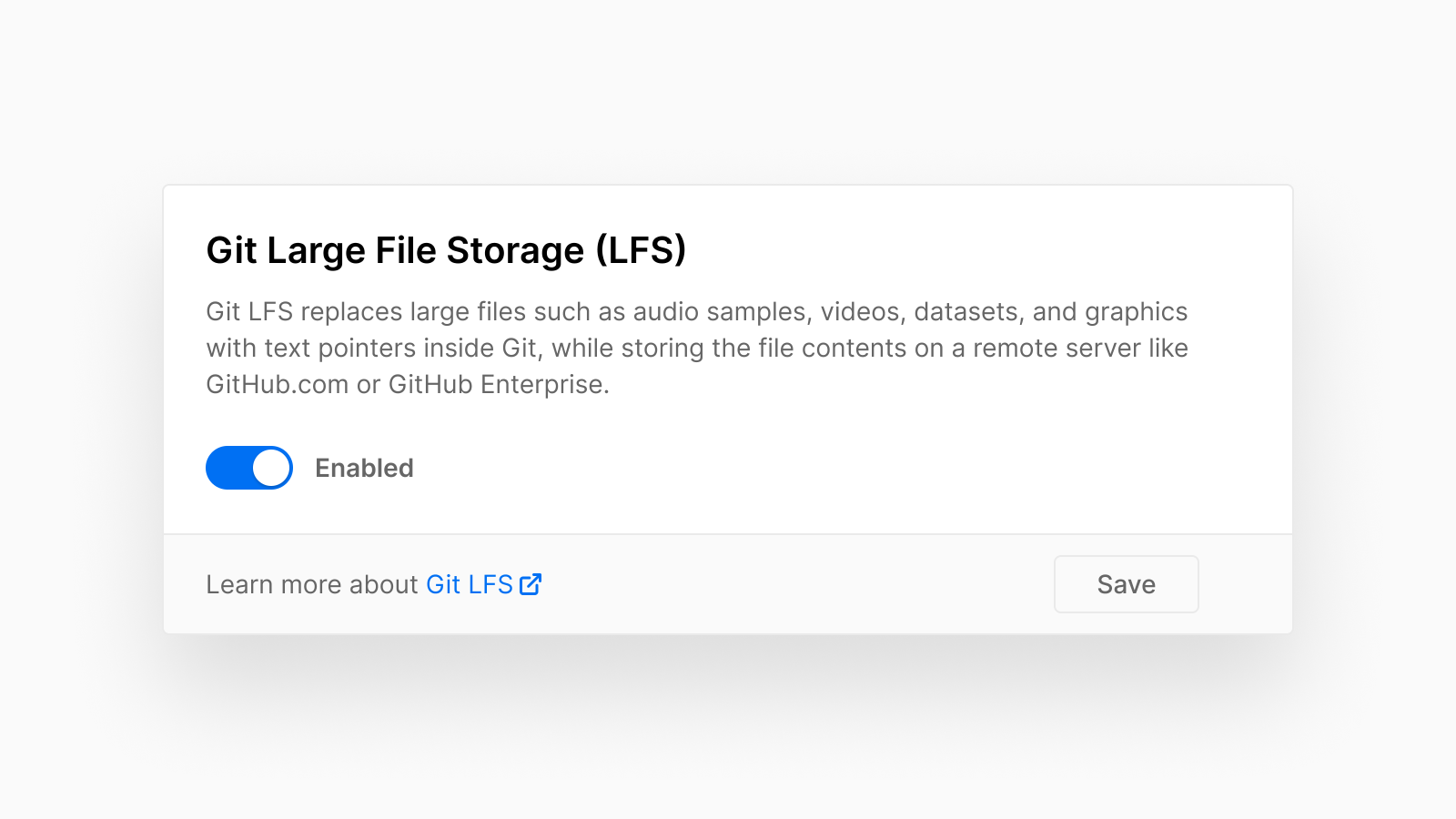The width and height of the screenshot is (1456, 819).
Task: Click the word "GitHub.com" in the description
Action: coord(278,385)
